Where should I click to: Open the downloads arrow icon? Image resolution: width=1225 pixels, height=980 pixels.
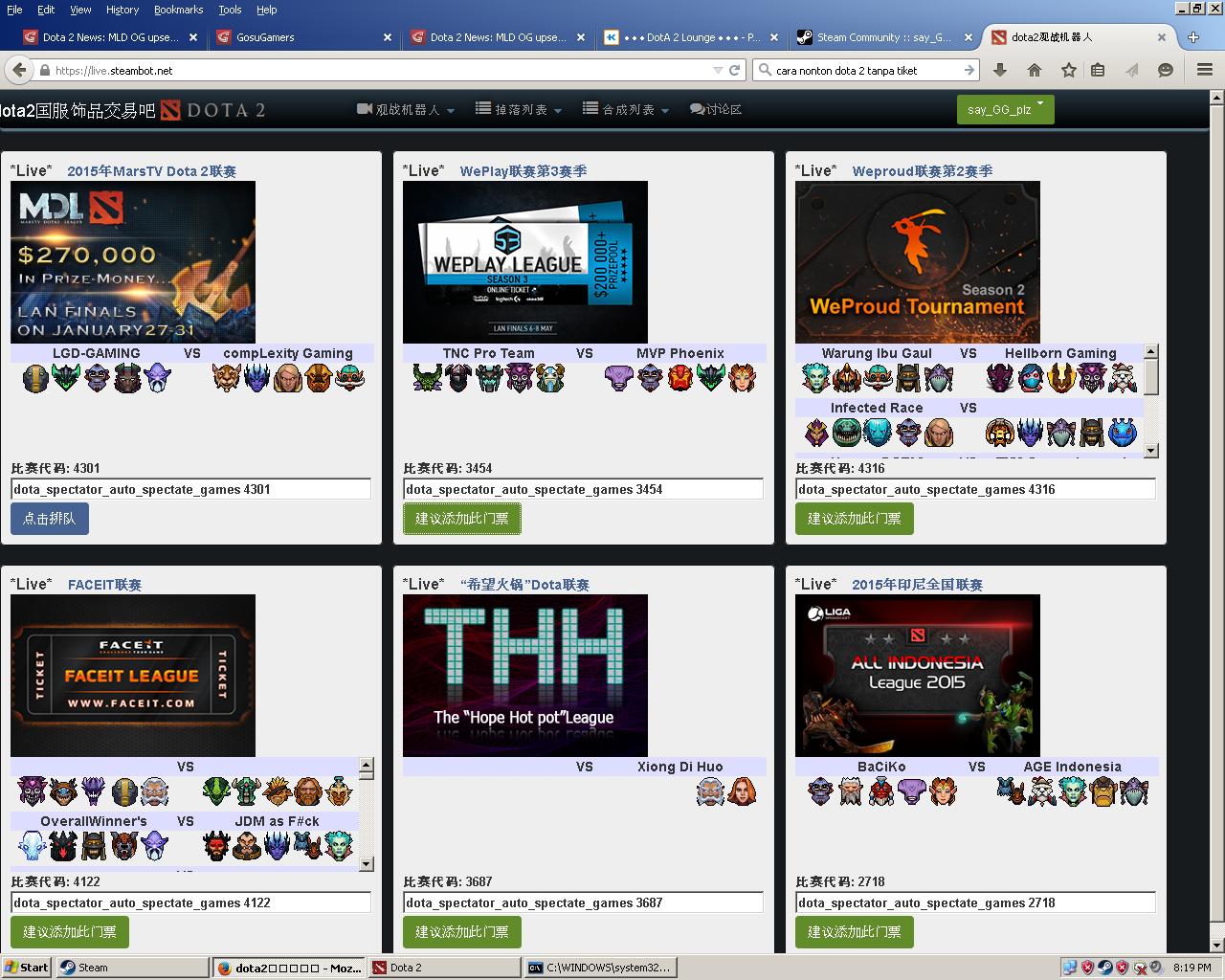1000,70
